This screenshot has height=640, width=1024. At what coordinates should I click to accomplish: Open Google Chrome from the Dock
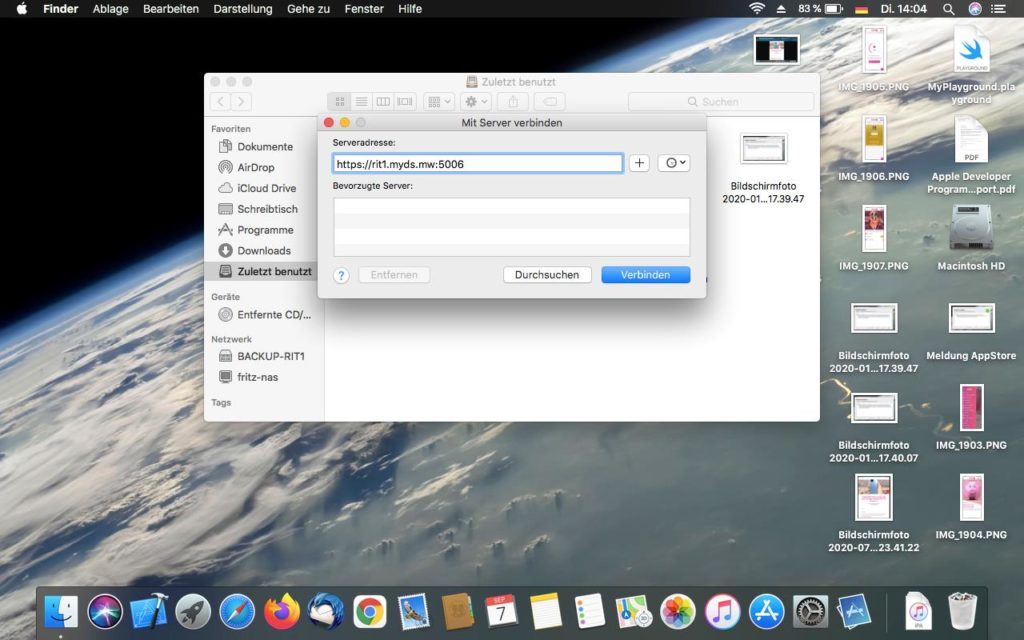(370, 612)
